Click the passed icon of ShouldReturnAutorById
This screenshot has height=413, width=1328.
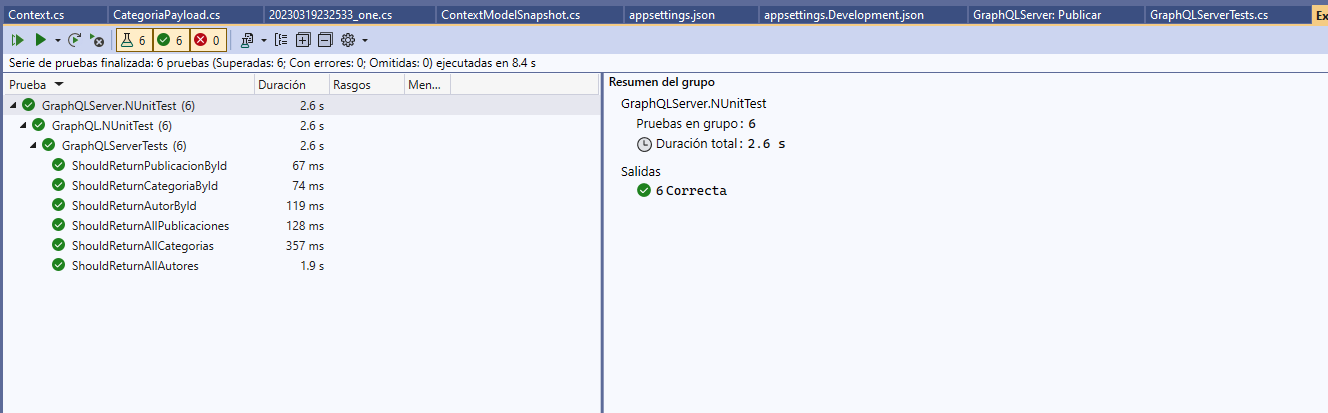tap(59, 206)
